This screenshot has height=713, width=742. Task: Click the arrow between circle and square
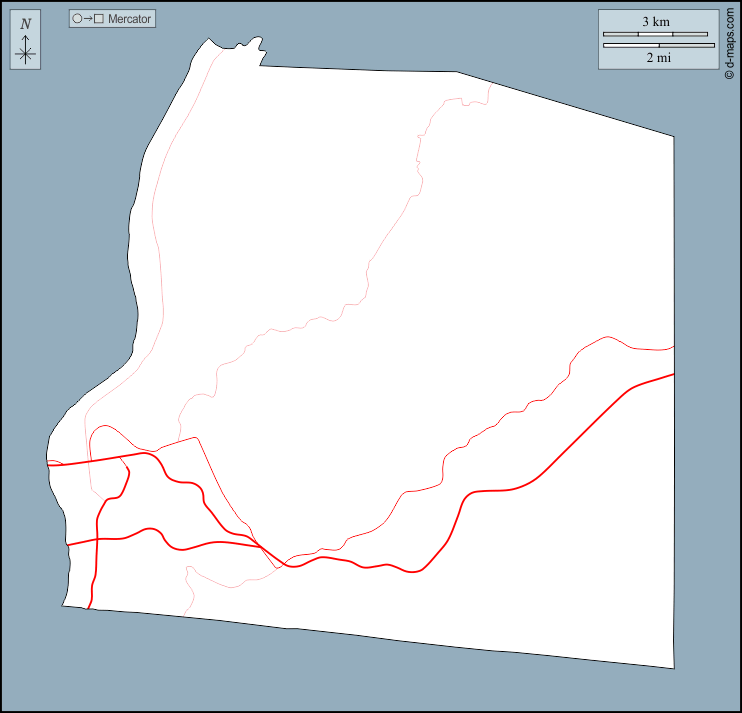pyautogui.click(x=88, y=19)
